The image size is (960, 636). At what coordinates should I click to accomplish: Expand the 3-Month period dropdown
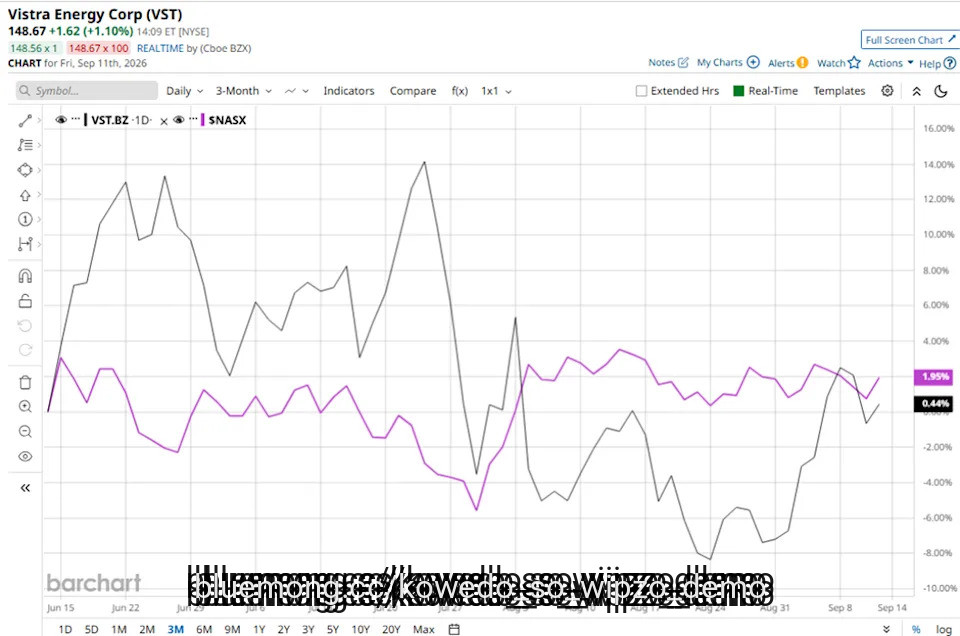(243, 91)
